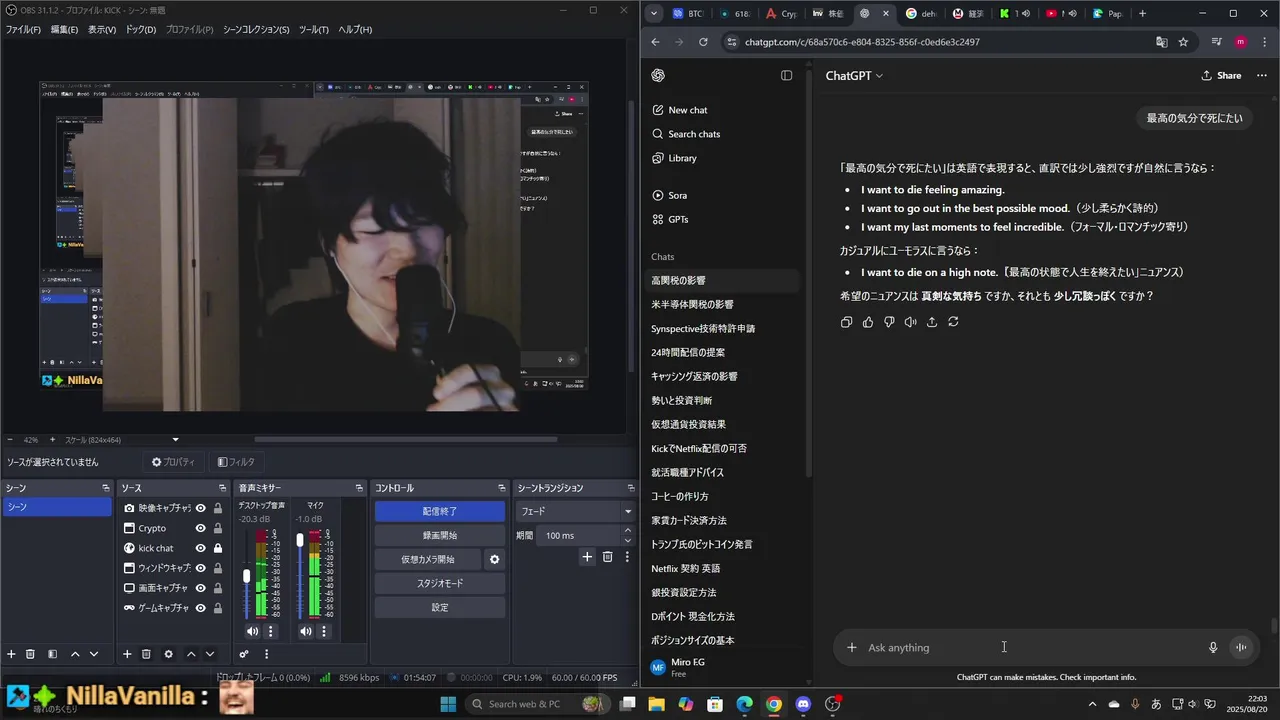Move source up in OBS sources list

coord(191,654)
